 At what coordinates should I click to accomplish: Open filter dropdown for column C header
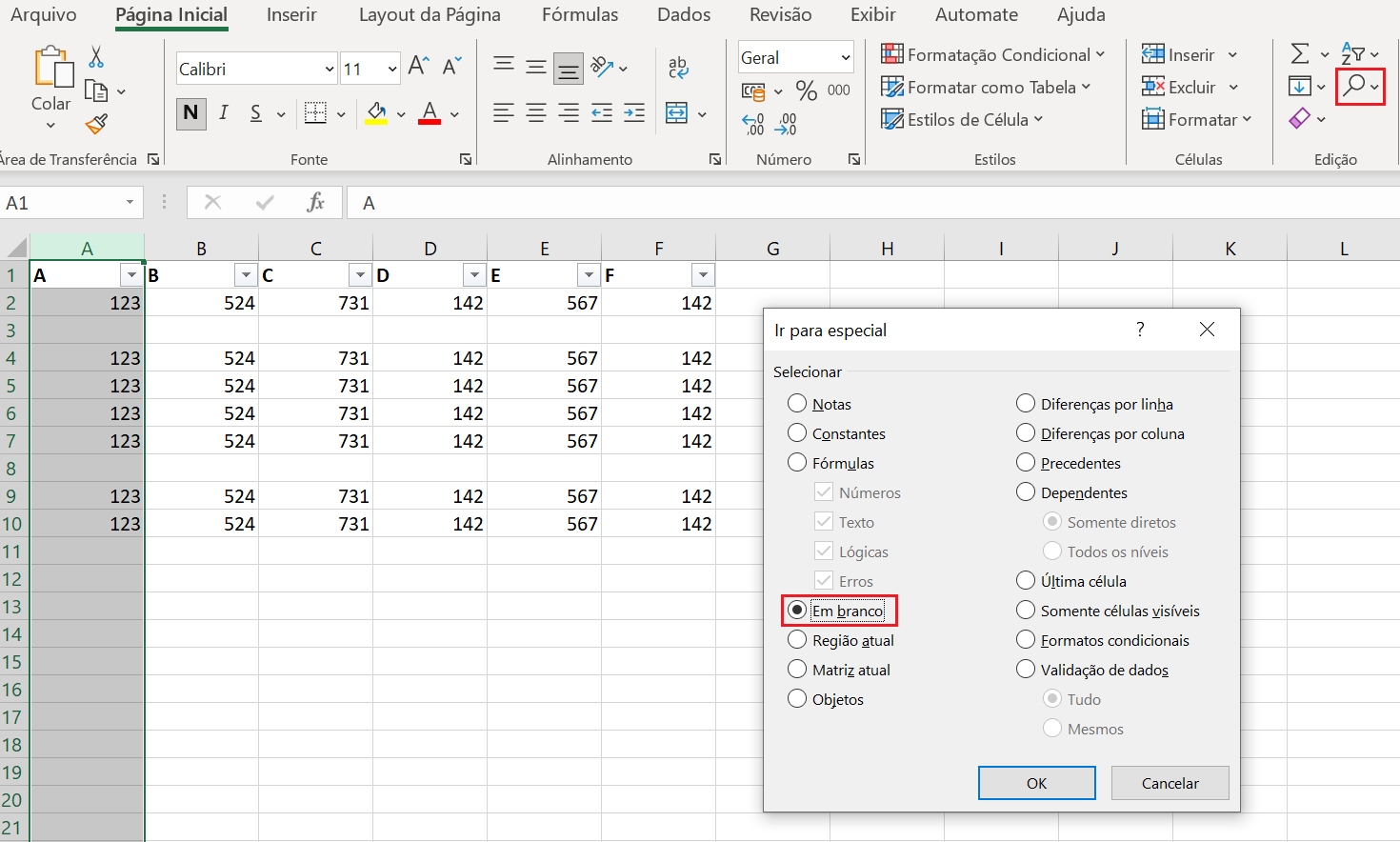[360, 275]
